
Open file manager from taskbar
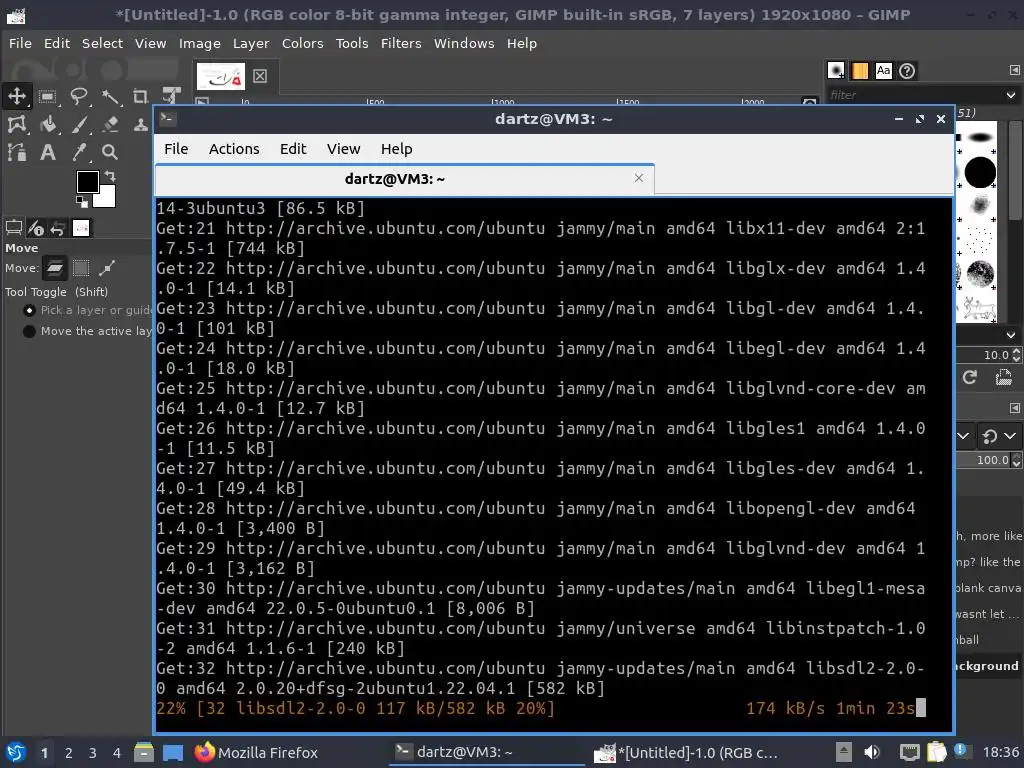(x=144, y=752)
